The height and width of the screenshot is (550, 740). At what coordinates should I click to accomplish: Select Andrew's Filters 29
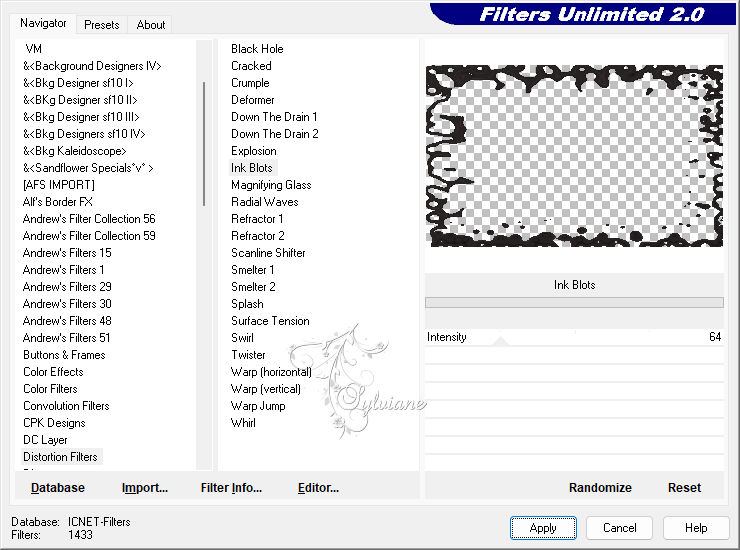pyautogui.click(x=67, y=287)
